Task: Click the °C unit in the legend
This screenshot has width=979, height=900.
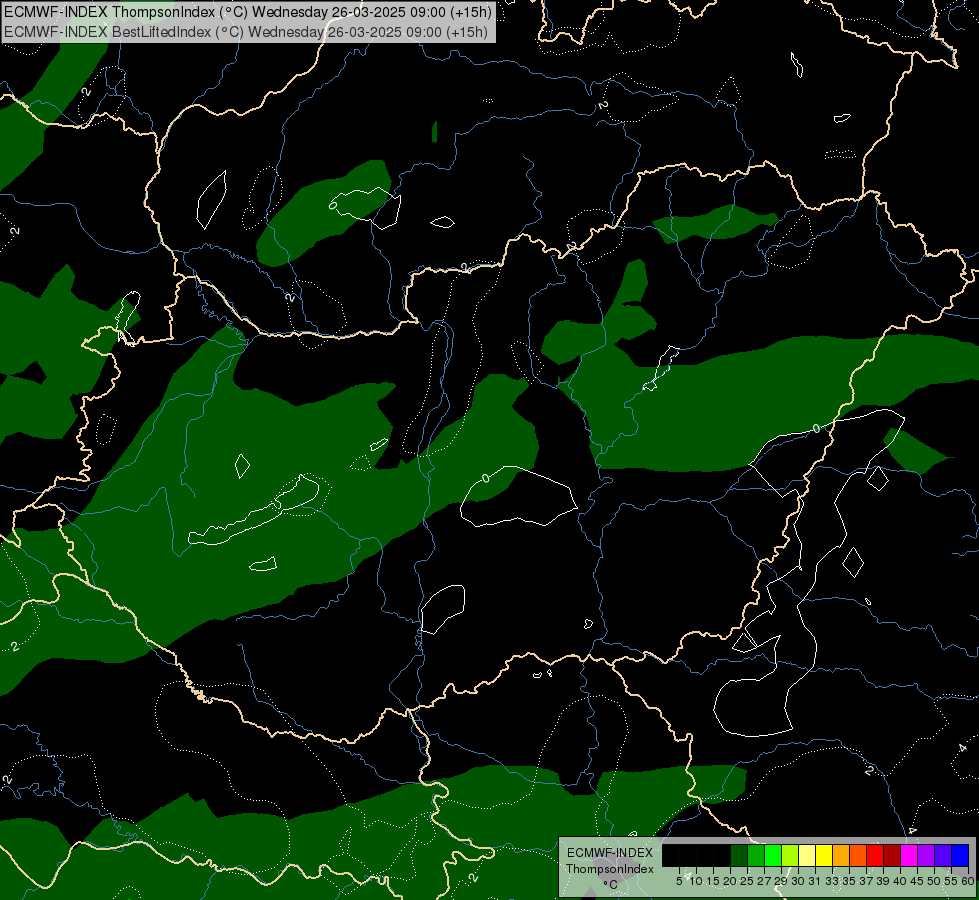Action: click(x=611, y=884)
